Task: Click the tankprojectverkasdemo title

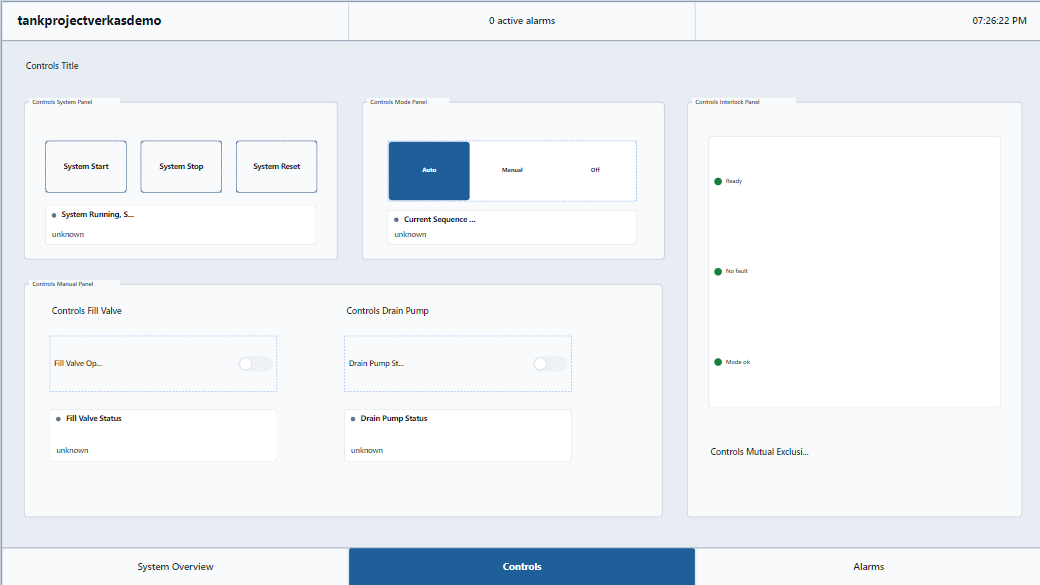Action: point(89,21)
